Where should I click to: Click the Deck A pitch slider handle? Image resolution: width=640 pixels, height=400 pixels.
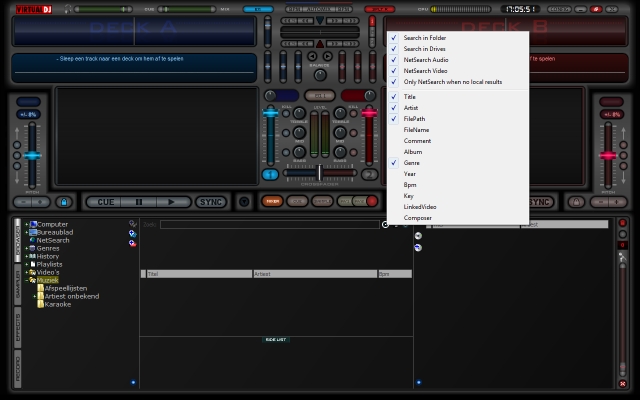coord(32,156)
